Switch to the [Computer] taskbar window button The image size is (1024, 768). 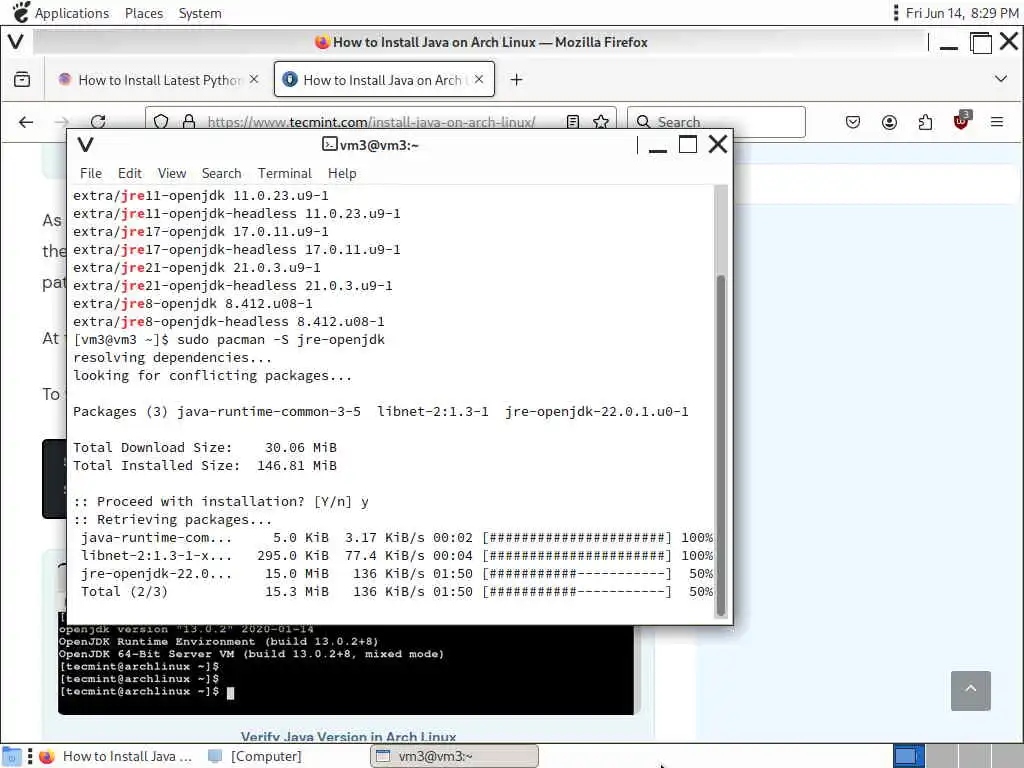click(x=256, y=756)
